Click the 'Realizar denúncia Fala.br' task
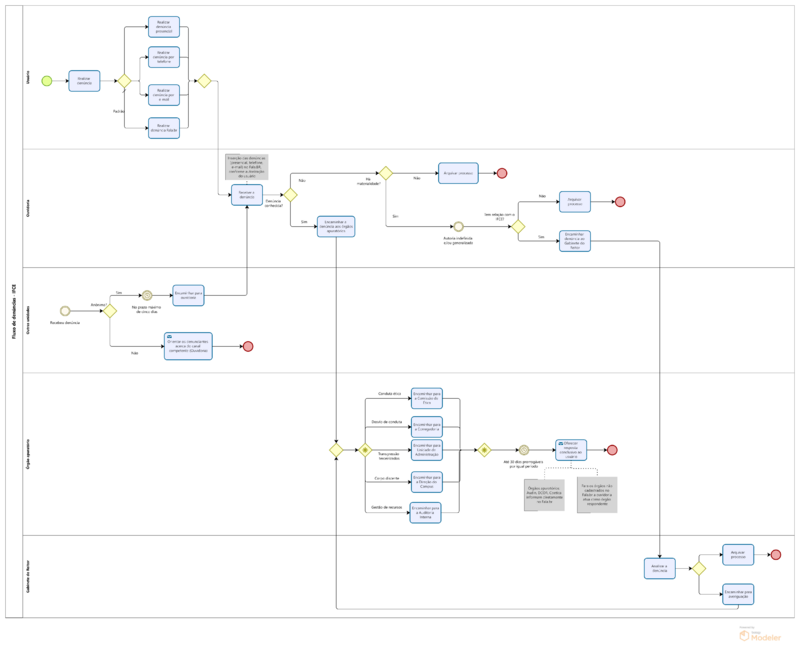The width and height of the screenshot is (800, 668). click(164, 127)
